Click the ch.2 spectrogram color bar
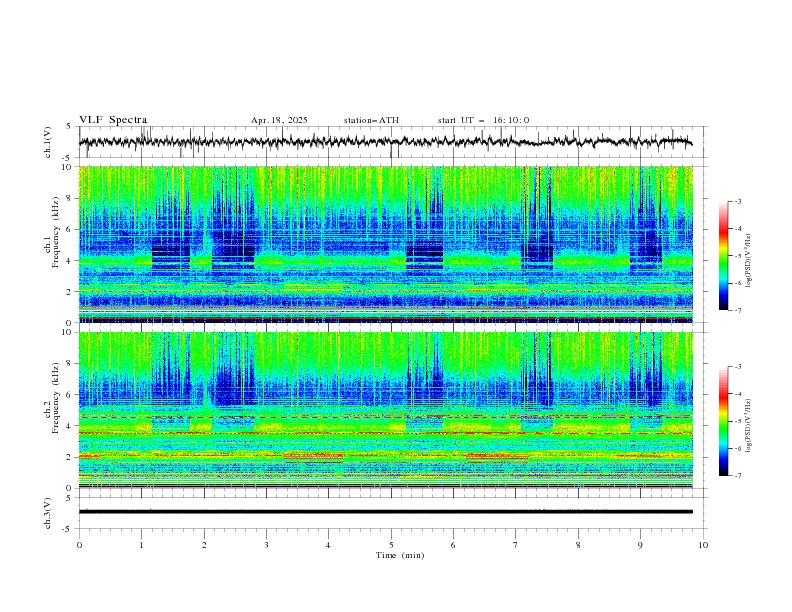Image resolution: width=792 pixels, height=612 pixels. [x=723, y=421]
